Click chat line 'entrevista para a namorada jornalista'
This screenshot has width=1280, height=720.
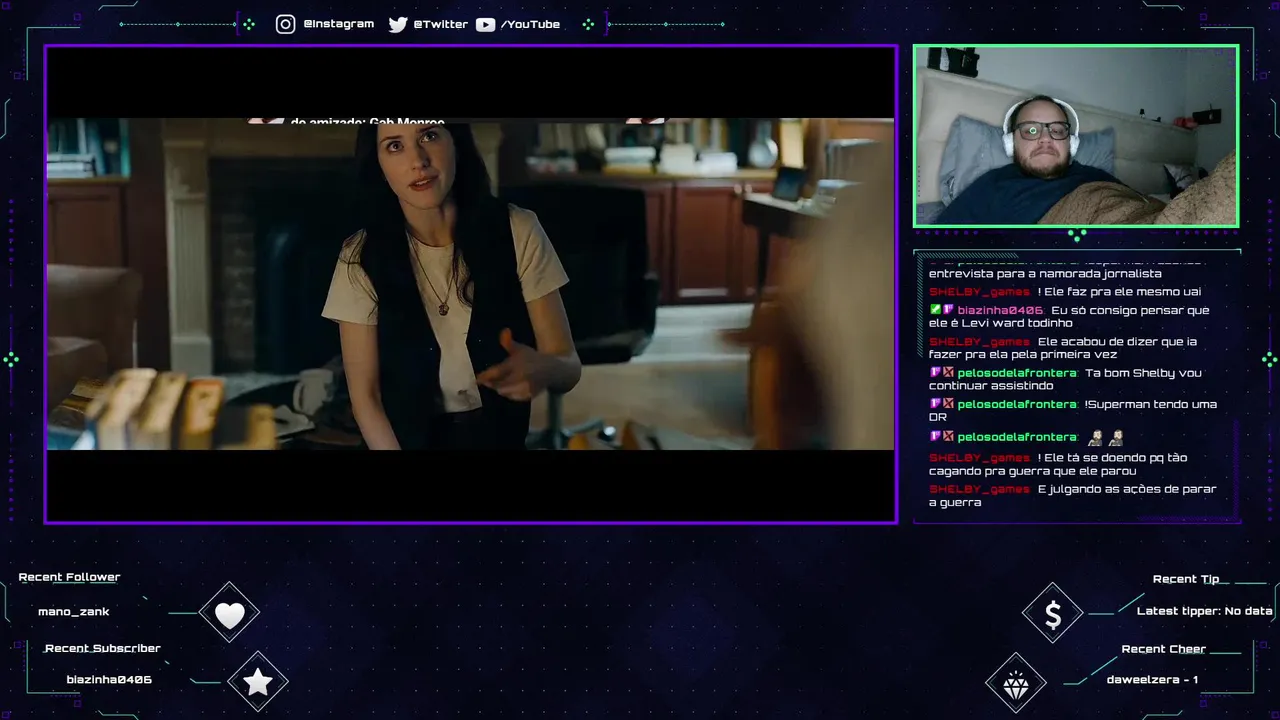tap(1045, 273)
